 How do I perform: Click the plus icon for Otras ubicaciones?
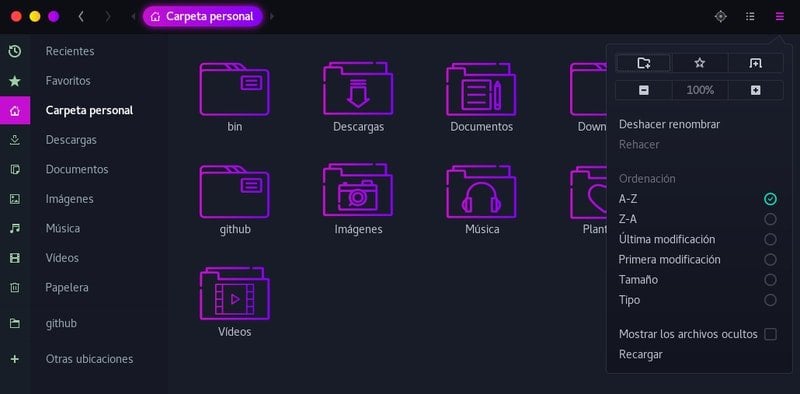[x=15, y=359]
